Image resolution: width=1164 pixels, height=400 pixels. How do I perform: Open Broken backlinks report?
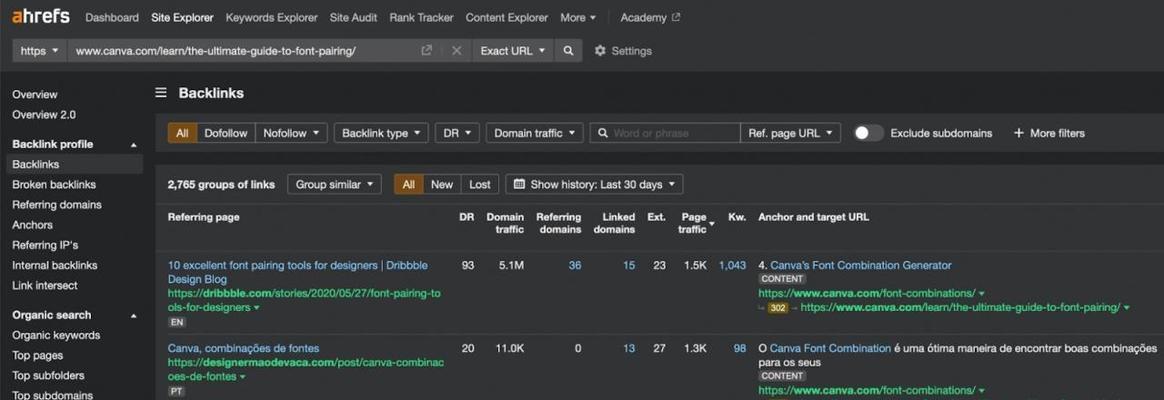(x=54, y=184)
